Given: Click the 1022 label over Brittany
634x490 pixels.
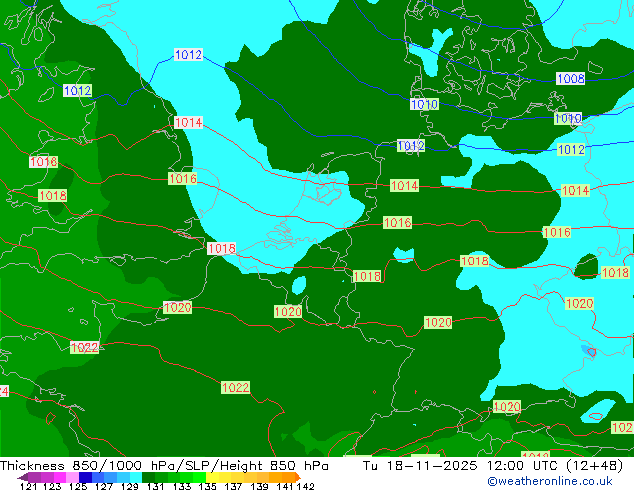Looking at the screenshot, I should coord(85,347).
